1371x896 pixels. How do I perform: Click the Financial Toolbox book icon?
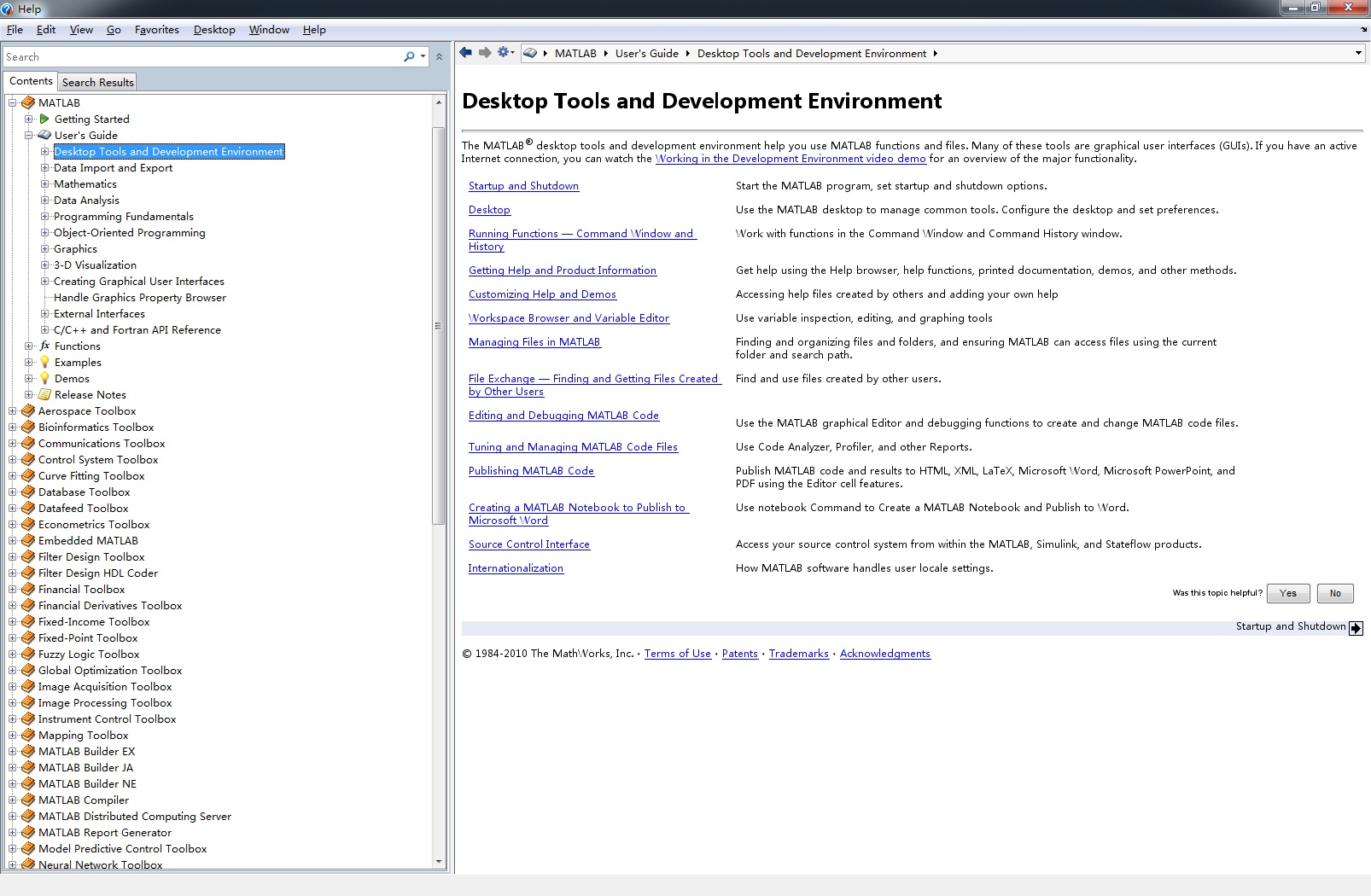click(28, 589)
